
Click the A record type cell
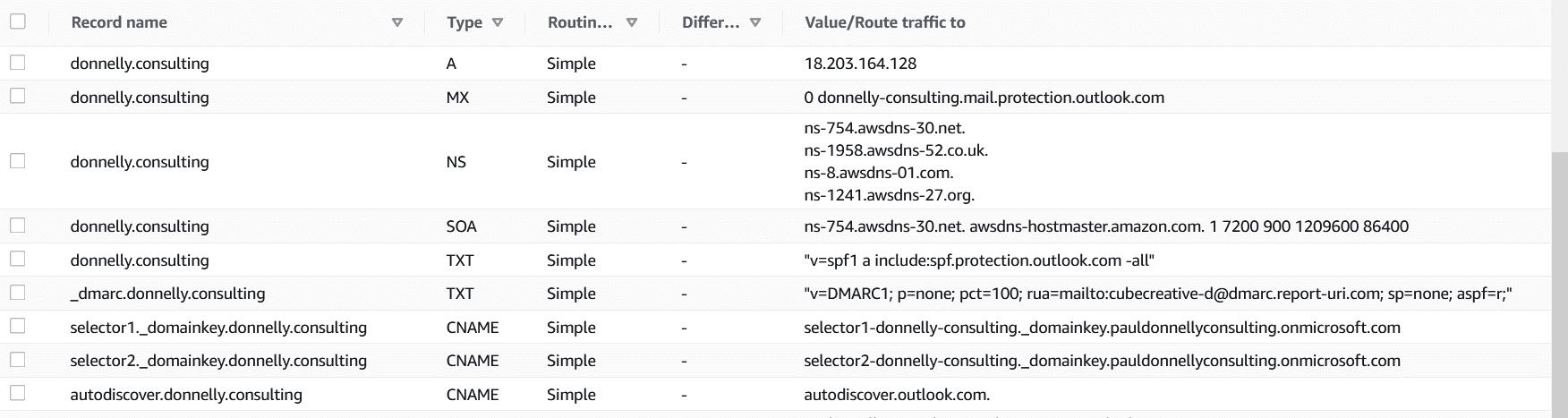point(452,64)
